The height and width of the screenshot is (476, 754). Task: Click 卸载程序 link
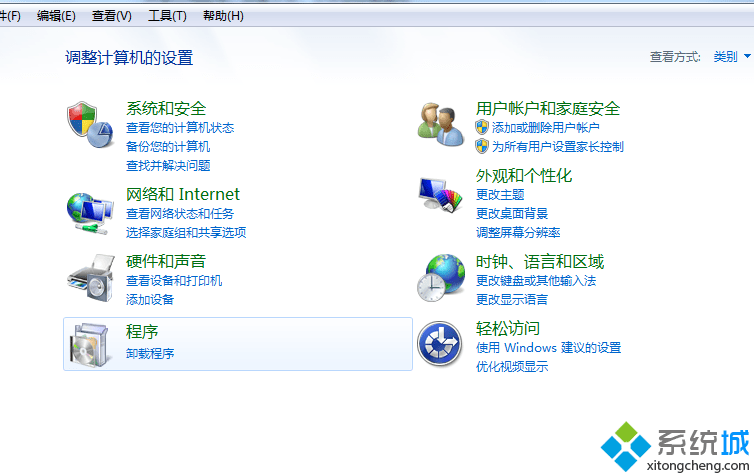pyautogui.click(x=150, y=354)
